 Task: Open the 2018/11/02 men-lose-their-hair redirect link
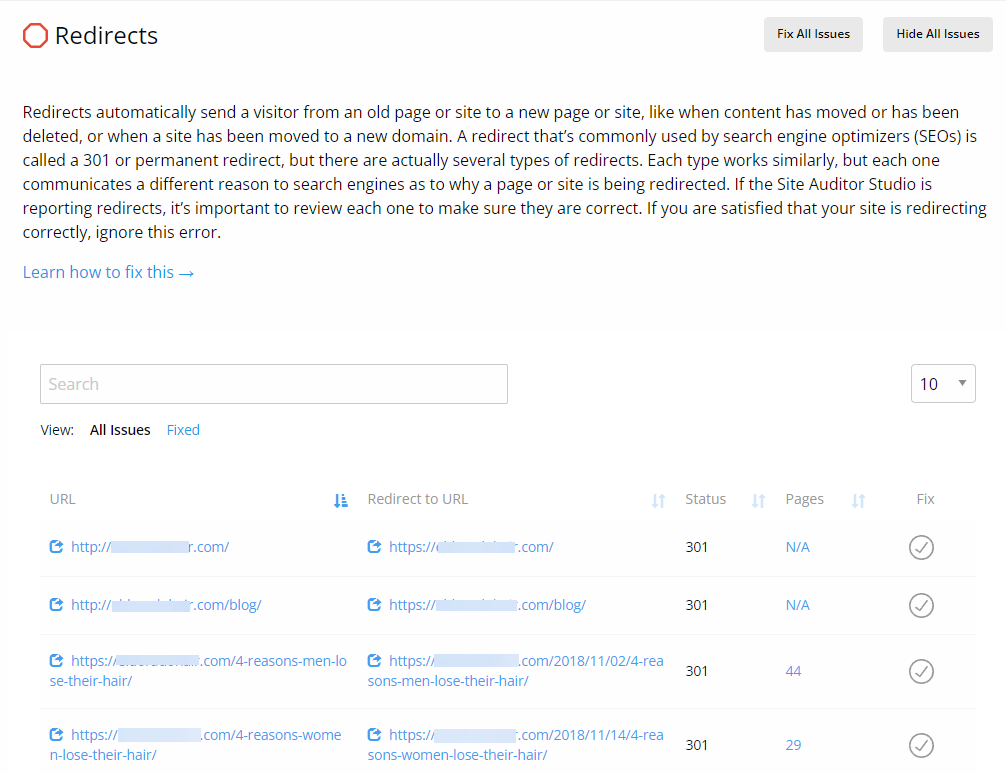click(516, 671)
